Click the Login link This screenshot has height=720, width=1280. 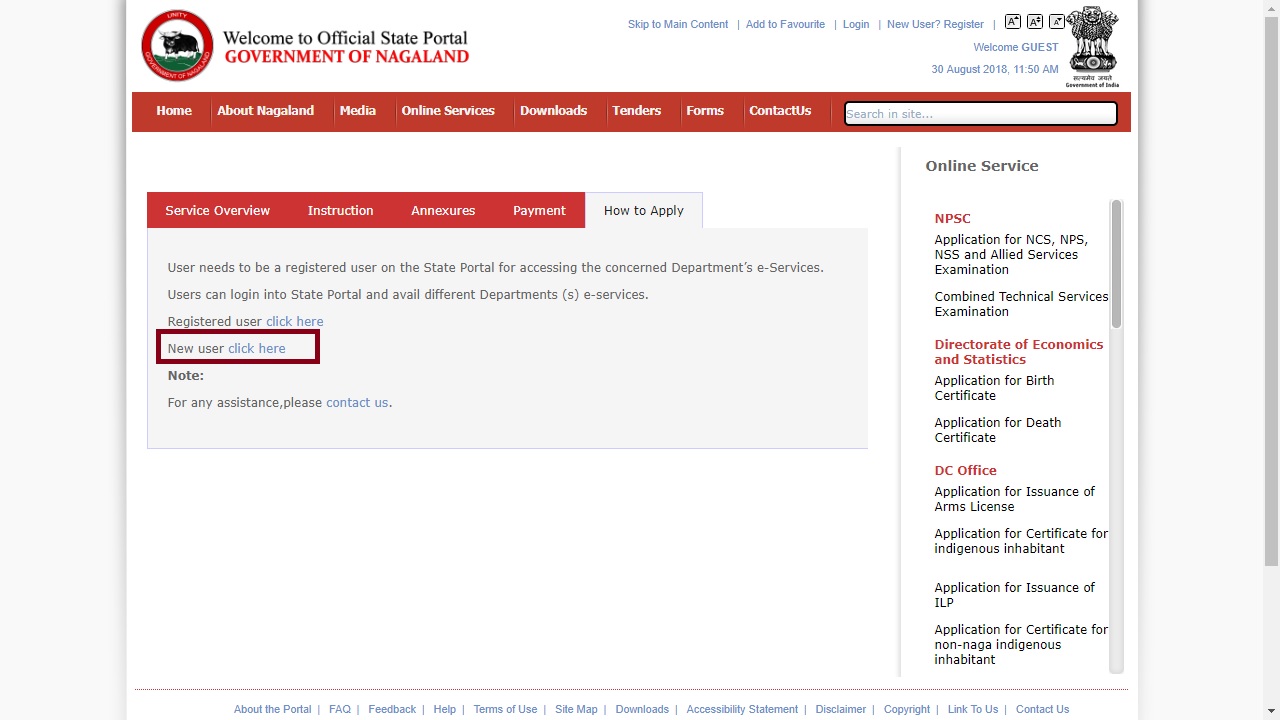pyautogui.click(x=855, y=24)
